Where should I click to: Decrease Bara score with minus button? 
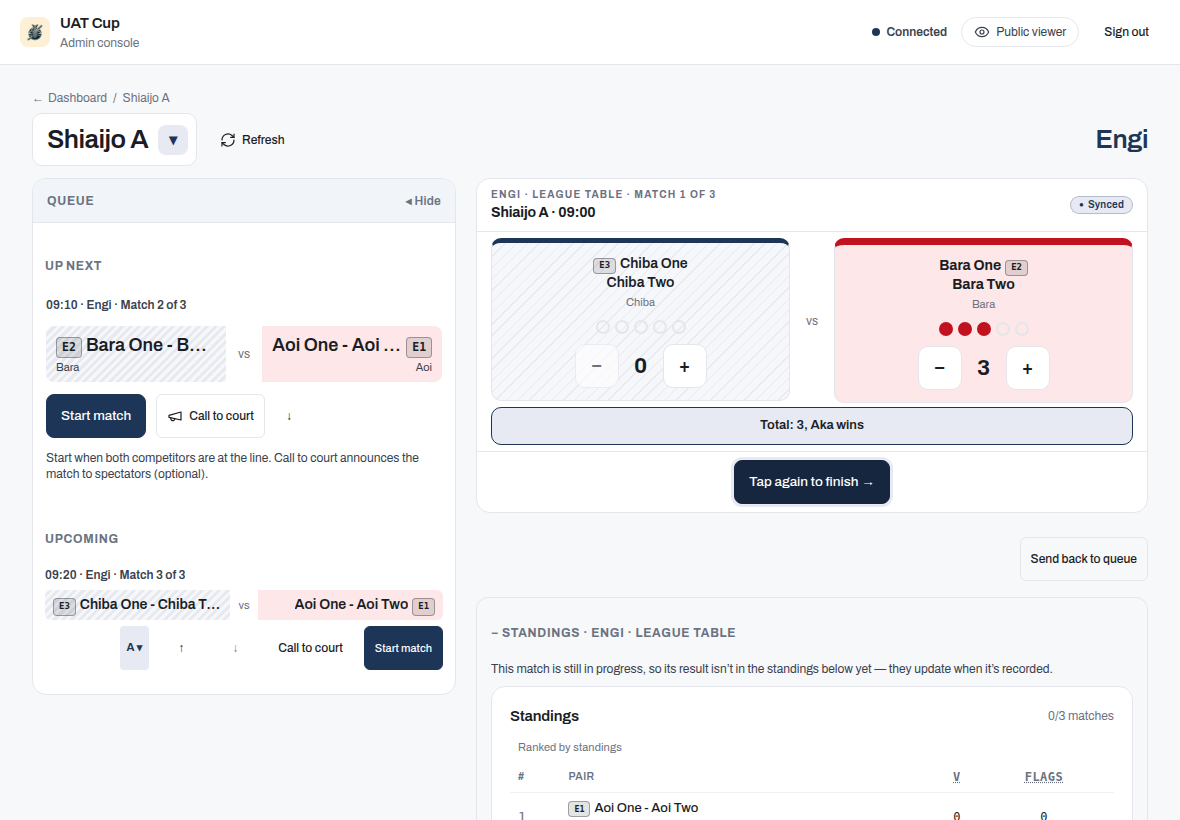click(940, 369)
